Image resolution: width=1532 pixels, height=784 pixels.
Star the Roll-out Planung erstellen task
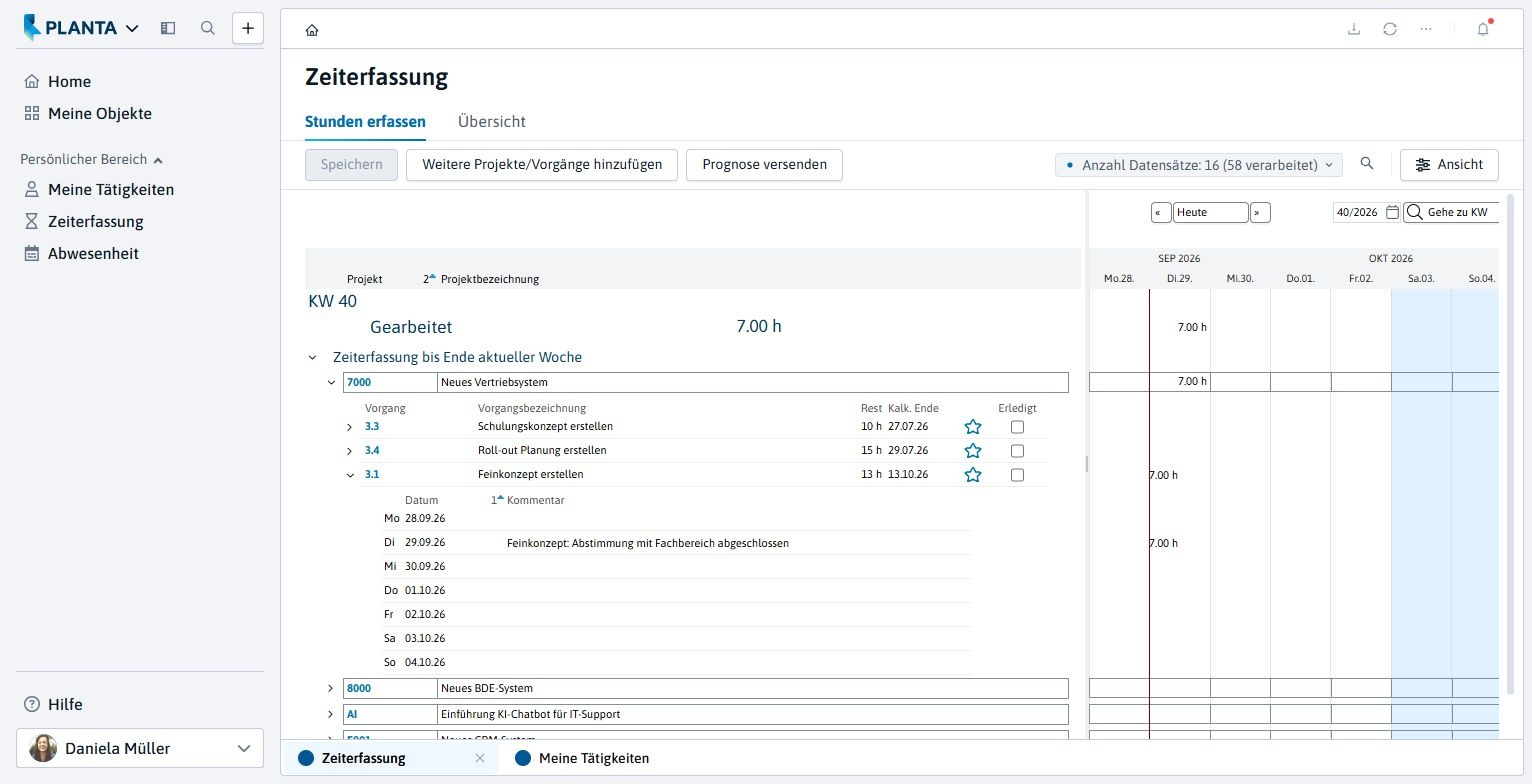[x=973, y=451]
